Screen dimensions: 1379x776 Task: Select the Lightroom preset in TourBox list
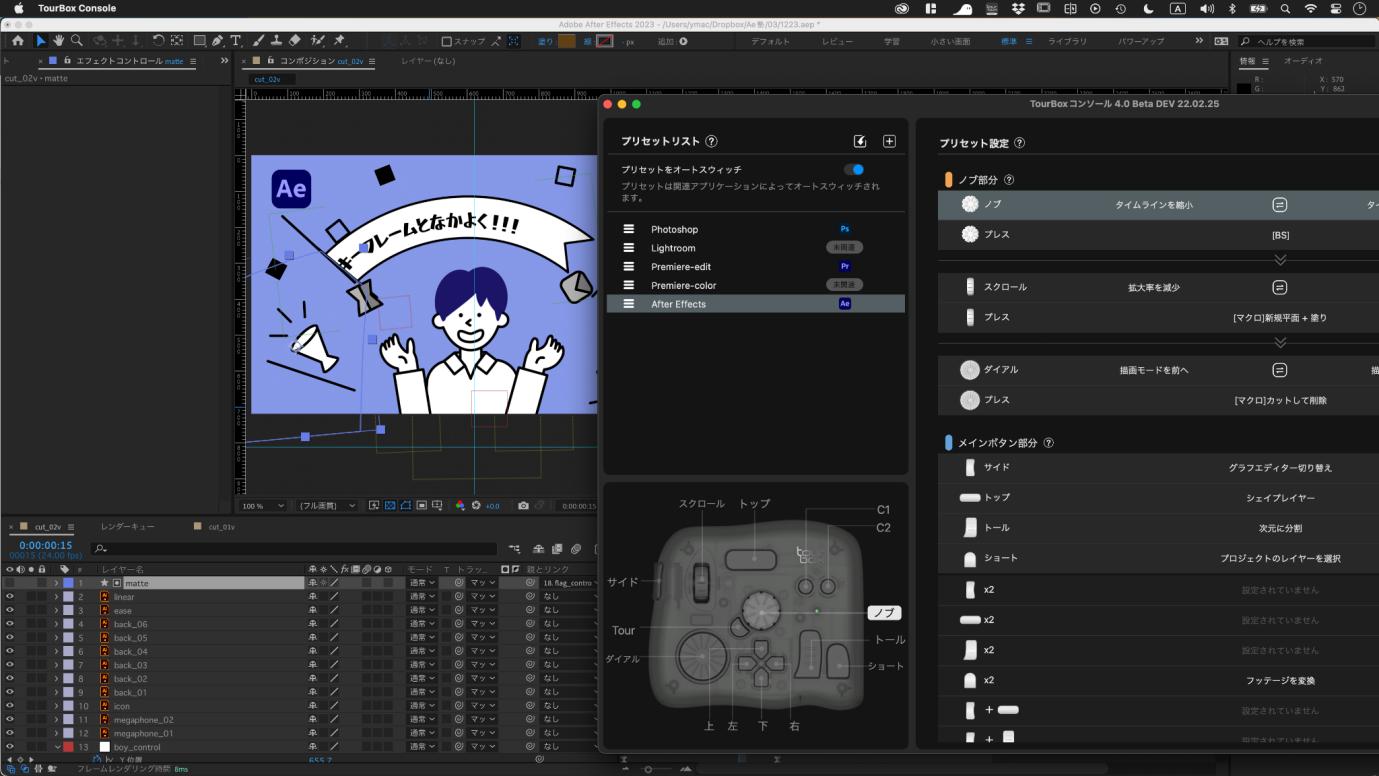755,248
